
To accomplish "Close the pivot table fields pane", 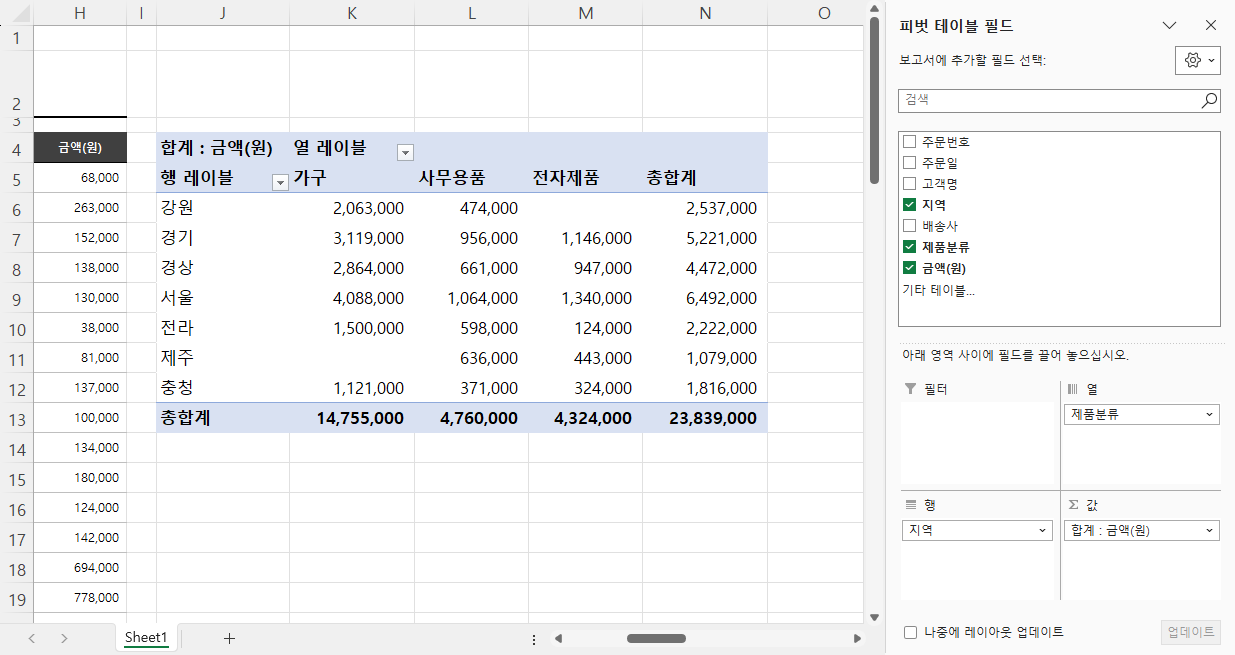I will tap(1211, 26).
